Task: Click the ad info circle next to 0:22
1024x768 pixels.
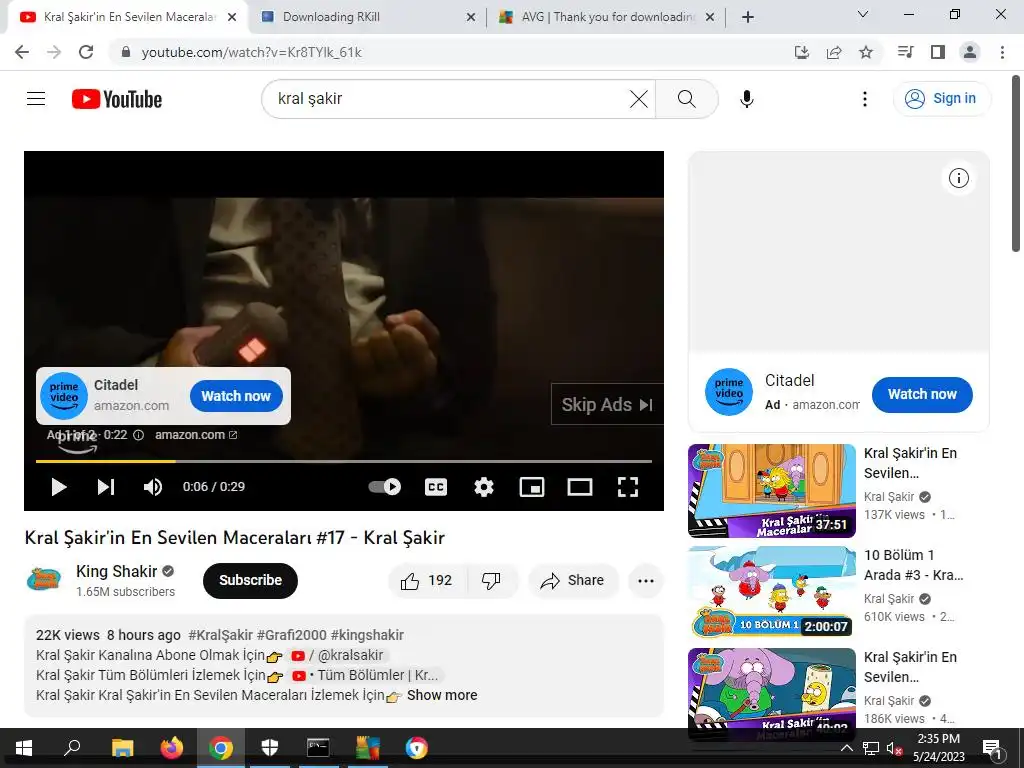Action: [x=138, y=435]
